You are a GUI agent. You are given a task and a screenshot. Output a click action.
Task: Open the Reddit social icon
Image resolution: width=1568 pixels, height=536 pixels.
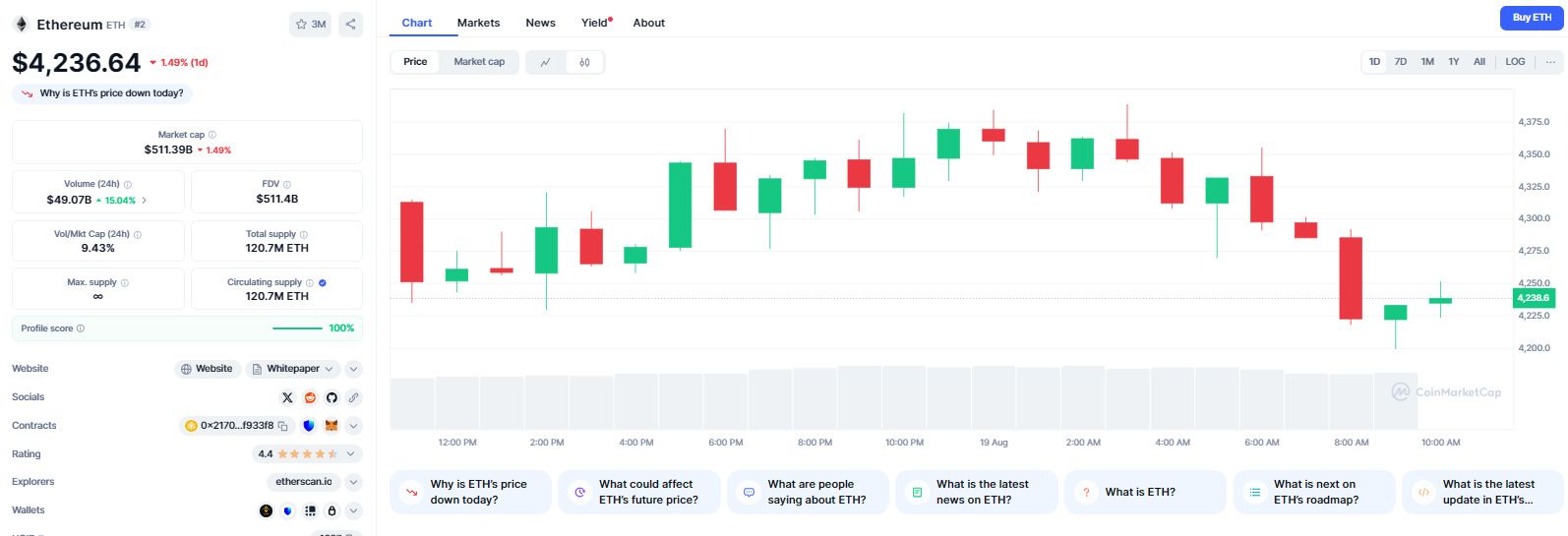310,397
